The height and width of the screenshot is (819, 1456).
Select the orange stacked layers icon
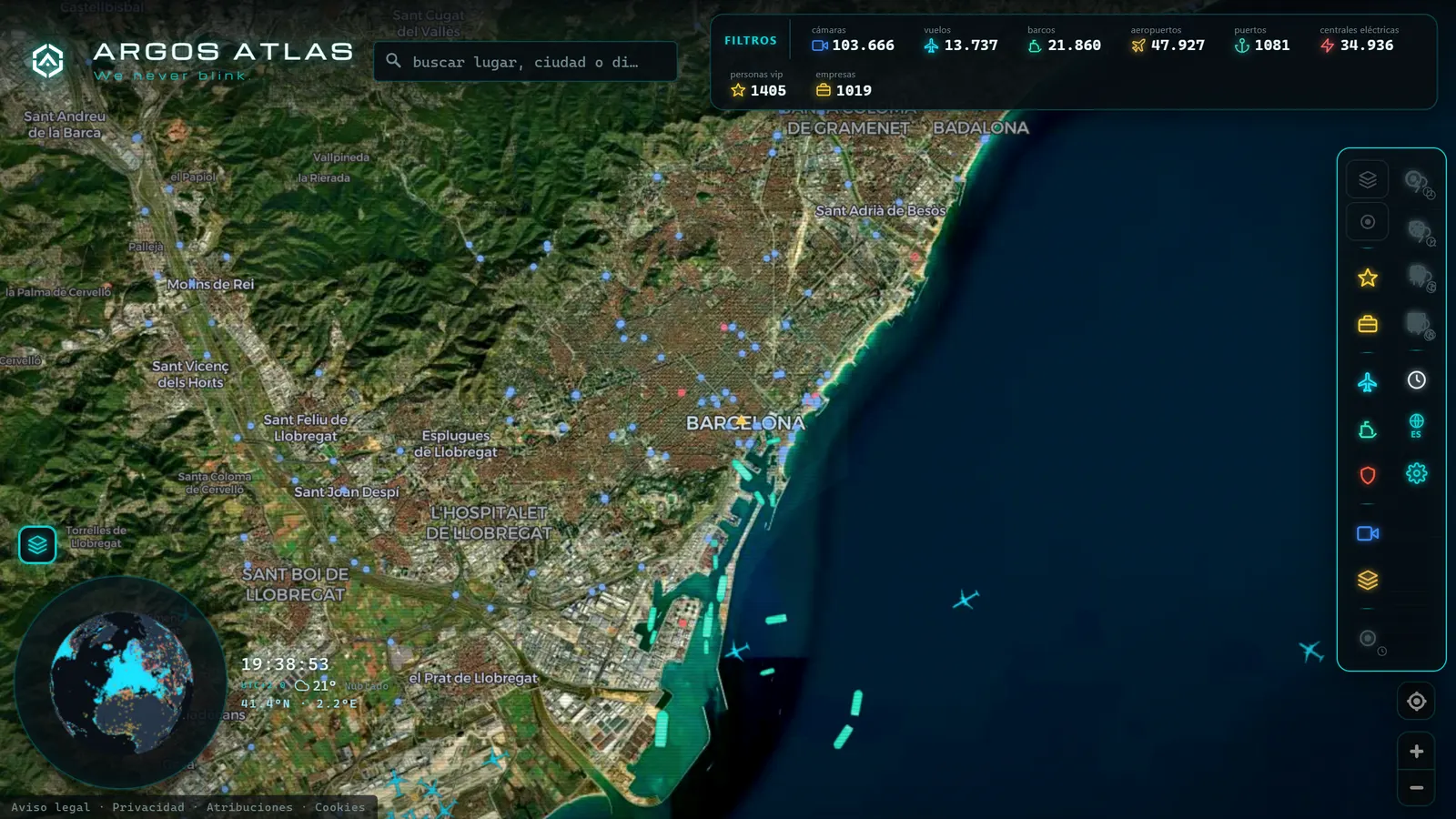tap(1367, 580)
